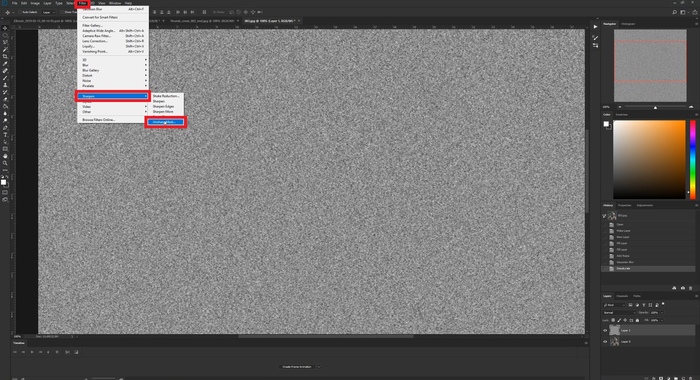Toggle layer filtering switch on/off

tap(663, 304)
